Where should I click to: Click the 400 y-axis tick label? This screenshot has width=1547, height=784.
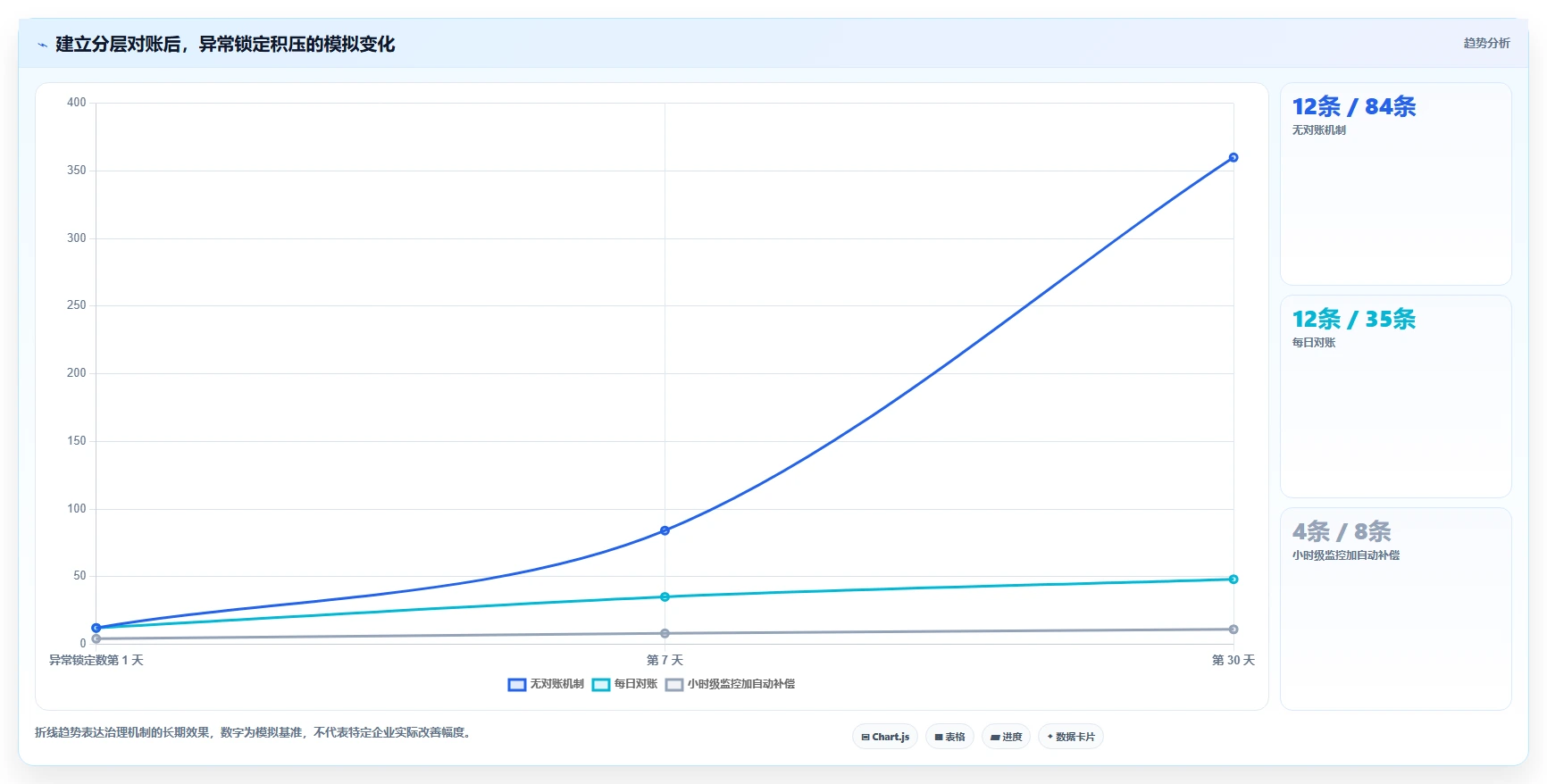[77, 103]
